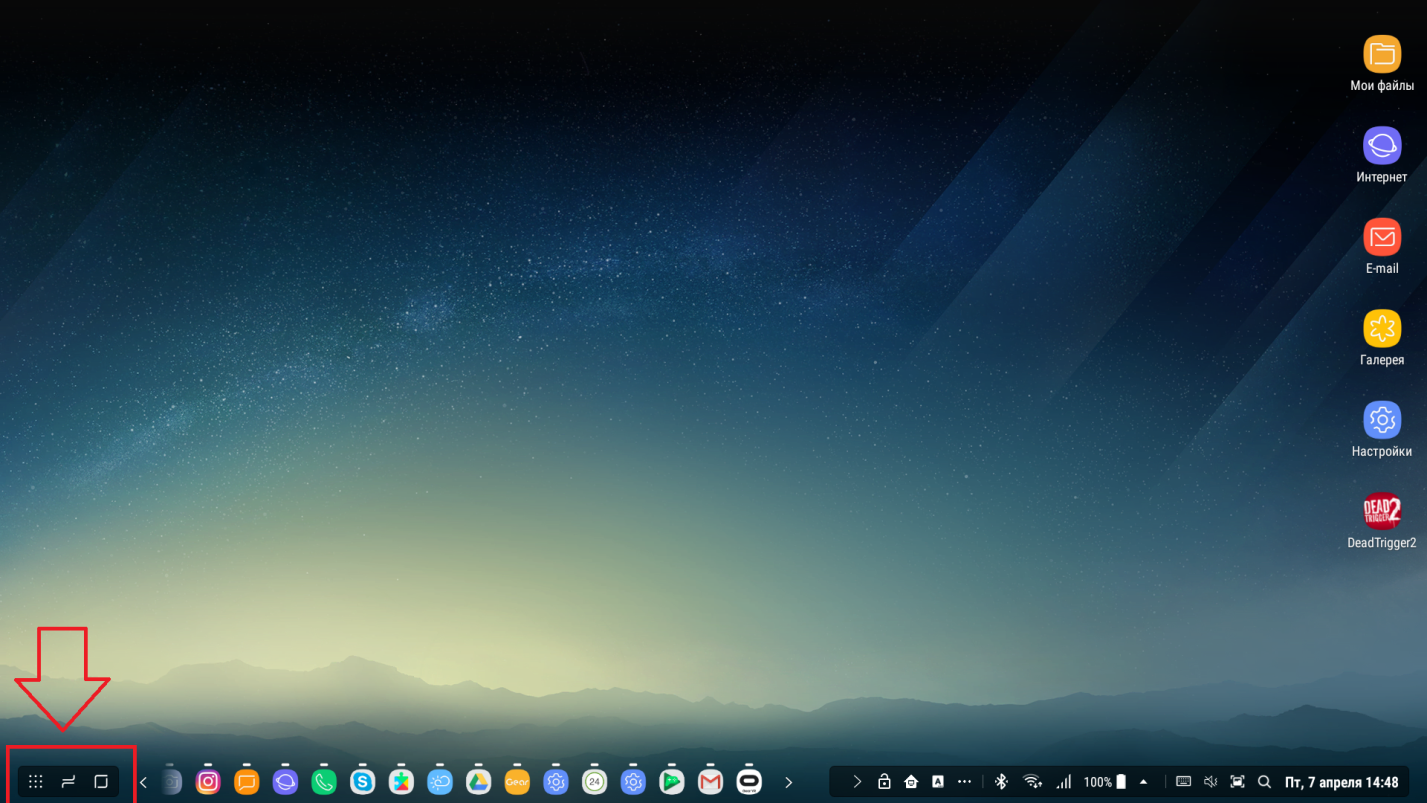Open the search magnifier in the tray
This screenshot has height=803, width=1427.
pyautogui.click(x=1264, y=782)
